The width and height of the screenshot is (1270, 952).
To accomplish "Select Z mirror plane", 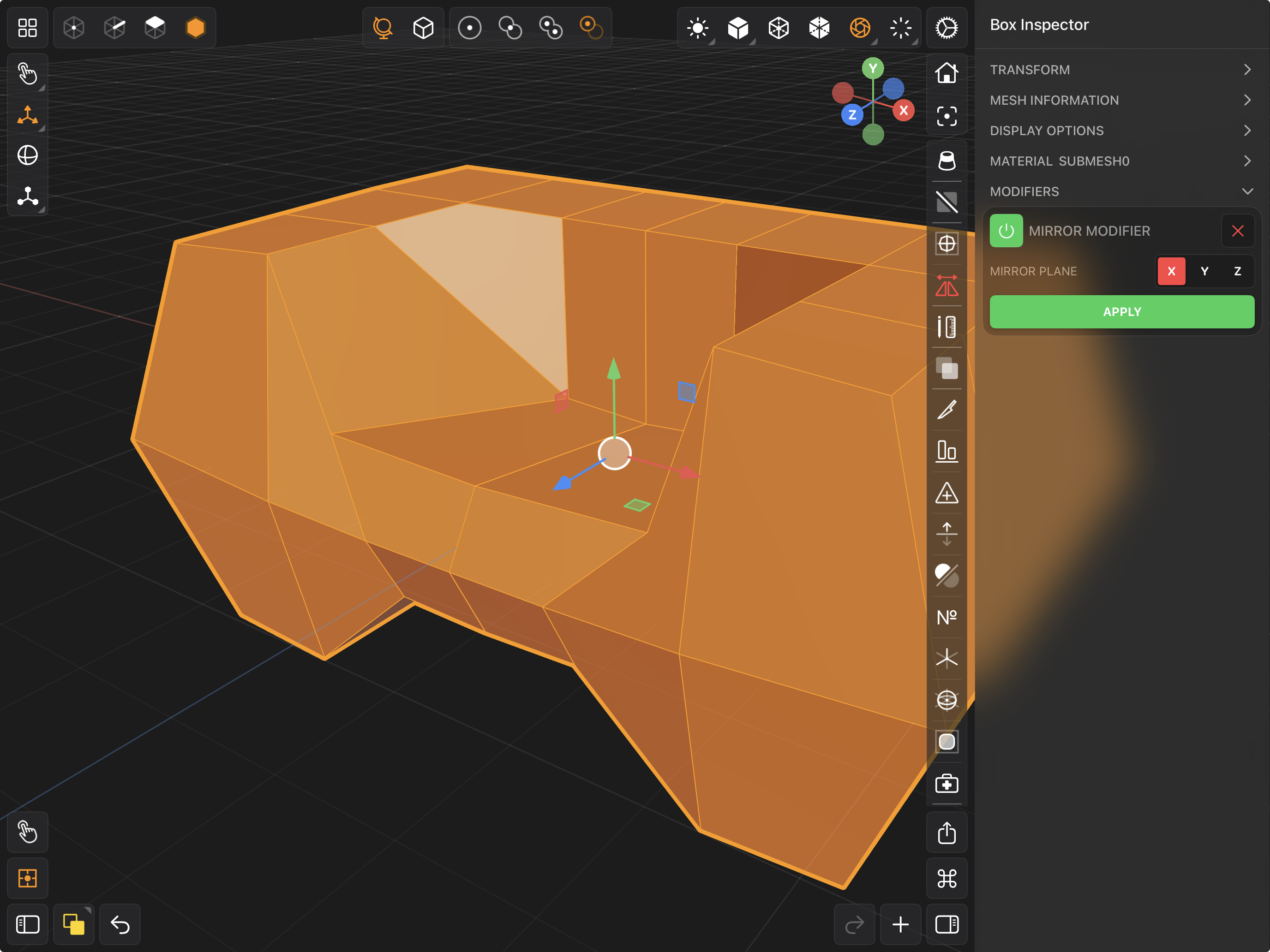I will (1237, 271).
